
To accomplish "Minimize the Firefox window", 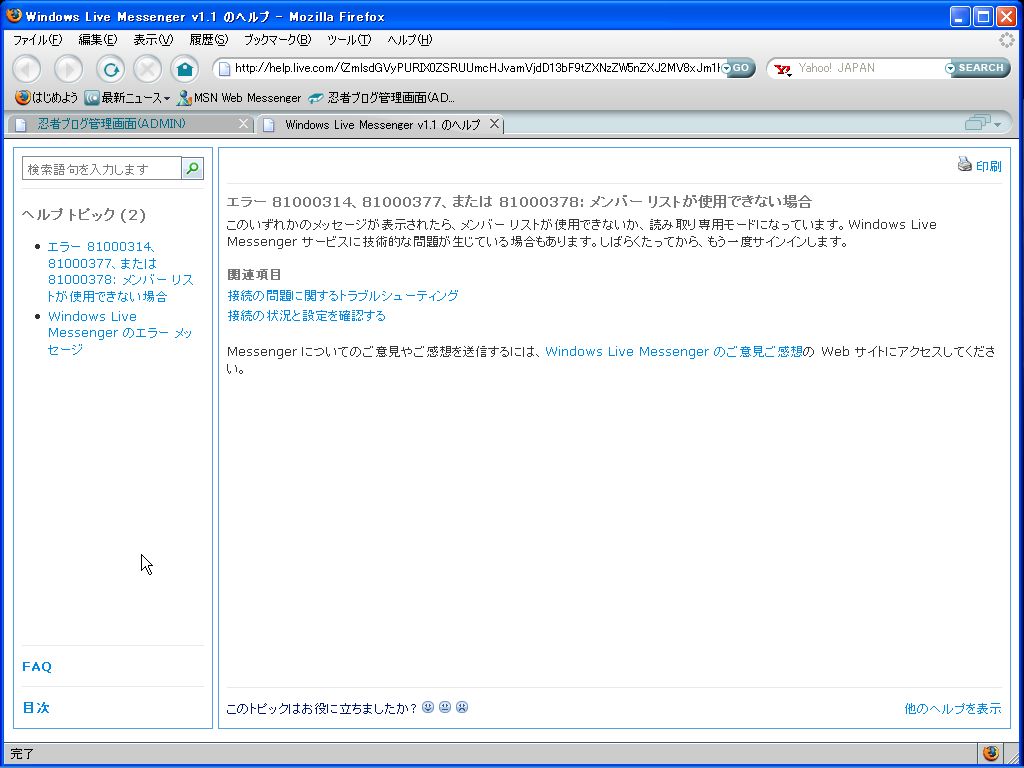I will pyautogui.click(x=959, y=16).
